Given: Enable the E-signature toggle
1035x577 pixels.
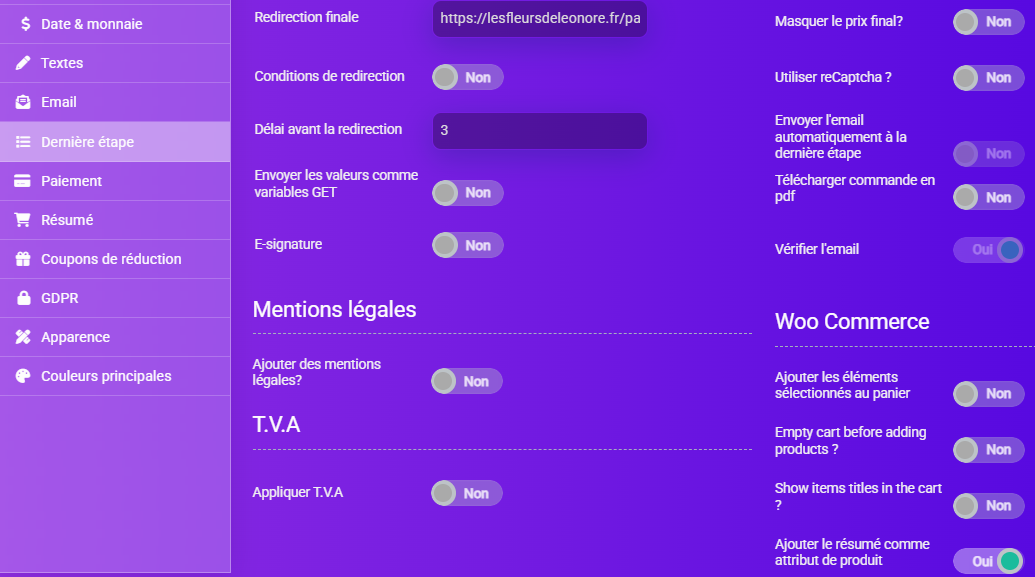Looking at the screenshot, I should pyautogui.click(x=467, y=245).
